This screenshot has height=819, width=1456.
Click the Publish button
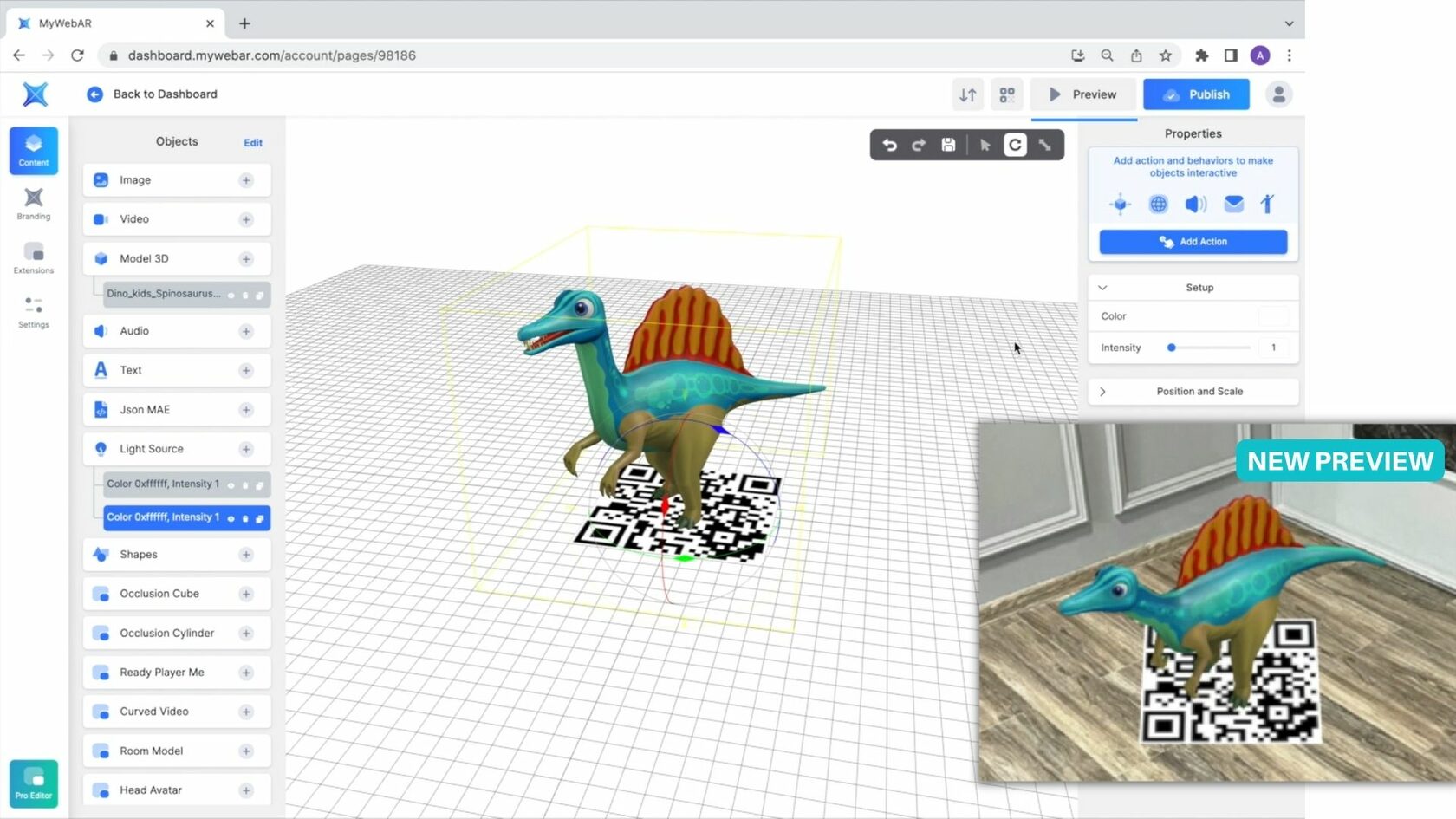[1196, 94]
